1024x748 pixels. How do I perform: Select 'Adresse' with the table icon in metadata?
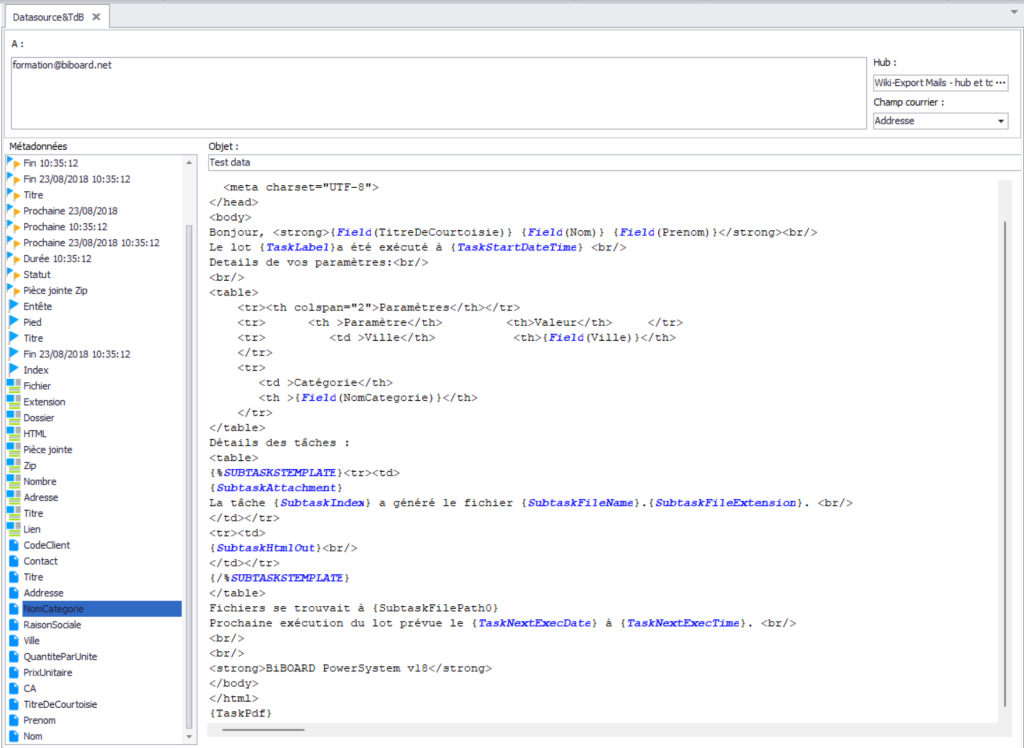[x=40, y=497]
